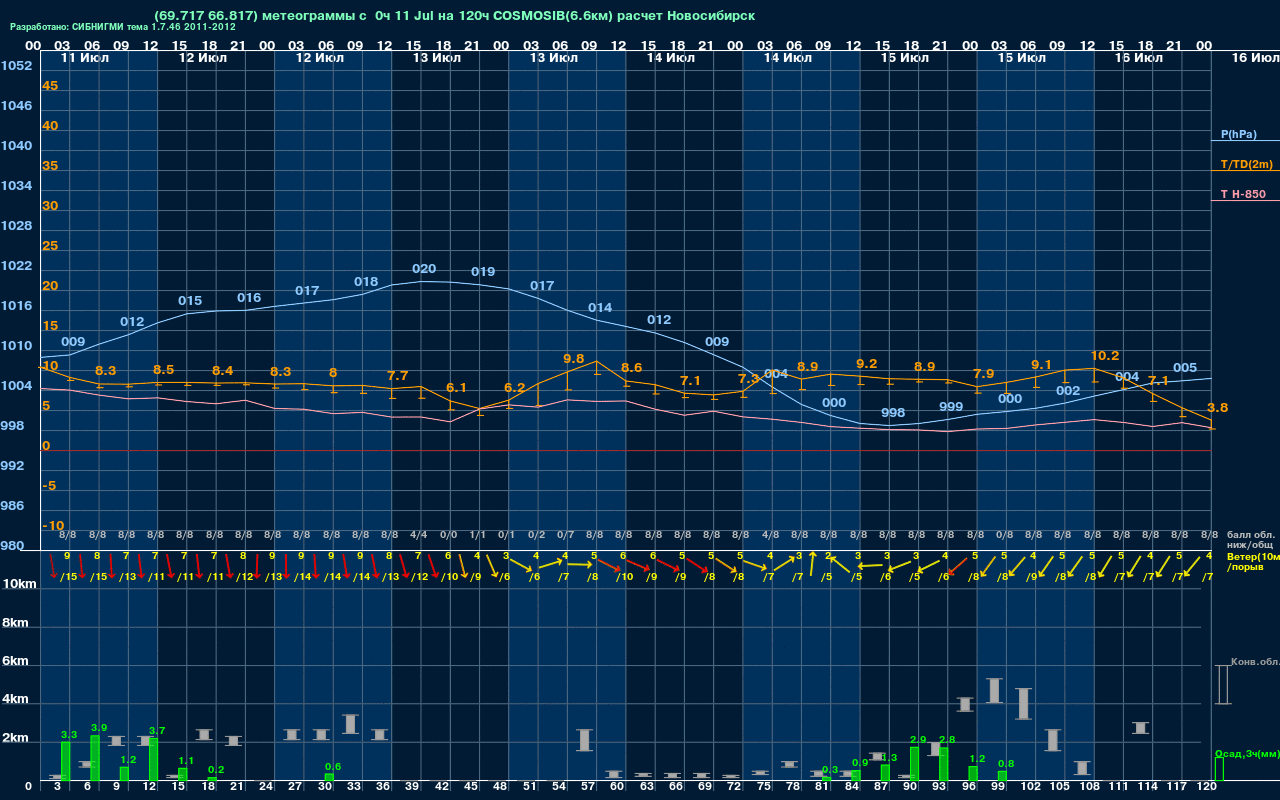Select the 015 pressure label
Screen dimensions: 1280x800
(x=190, y=301)
